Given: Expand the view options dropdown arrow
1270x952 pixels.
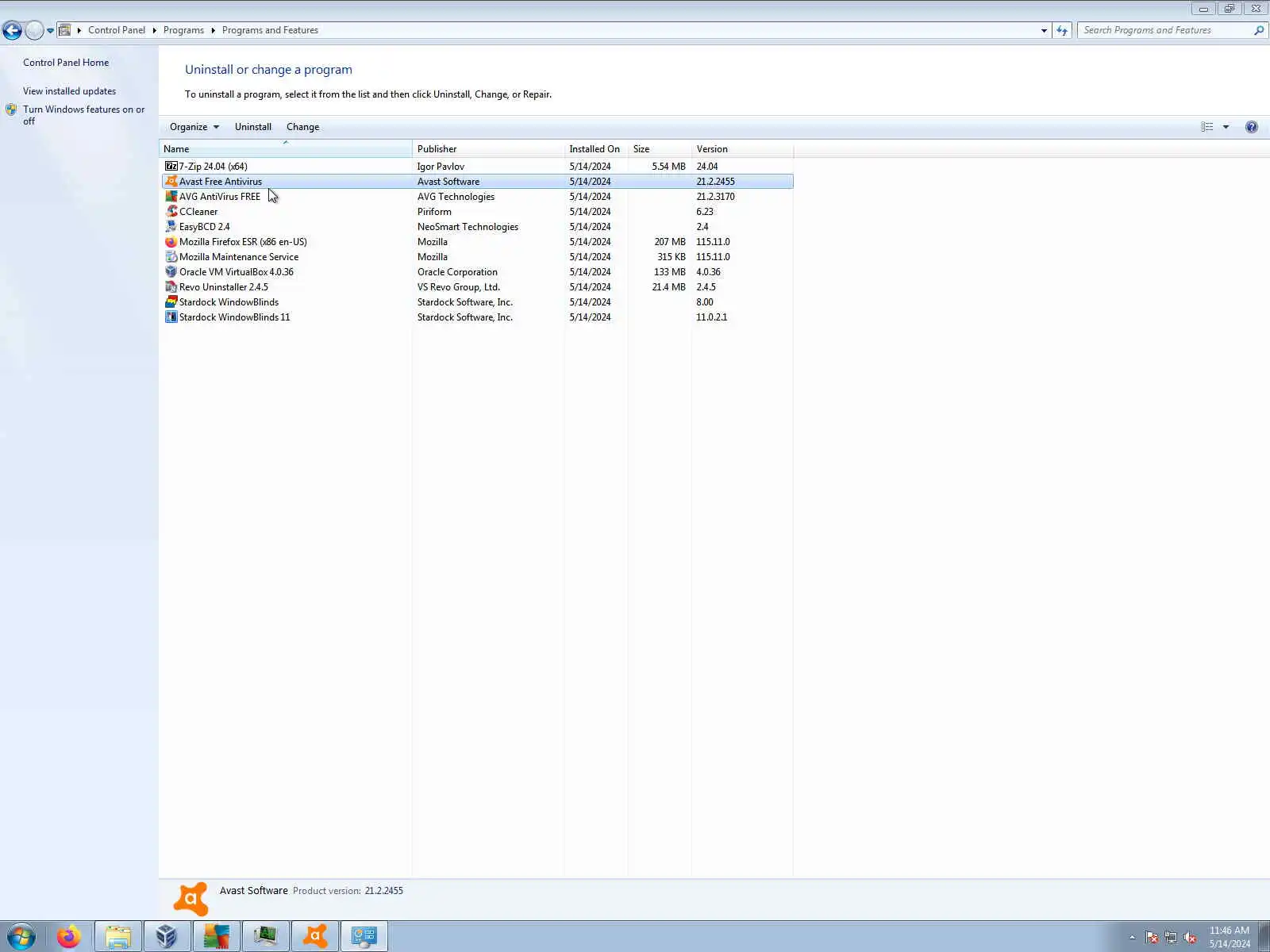Looking at the screenshot, I should [1226, 127].
